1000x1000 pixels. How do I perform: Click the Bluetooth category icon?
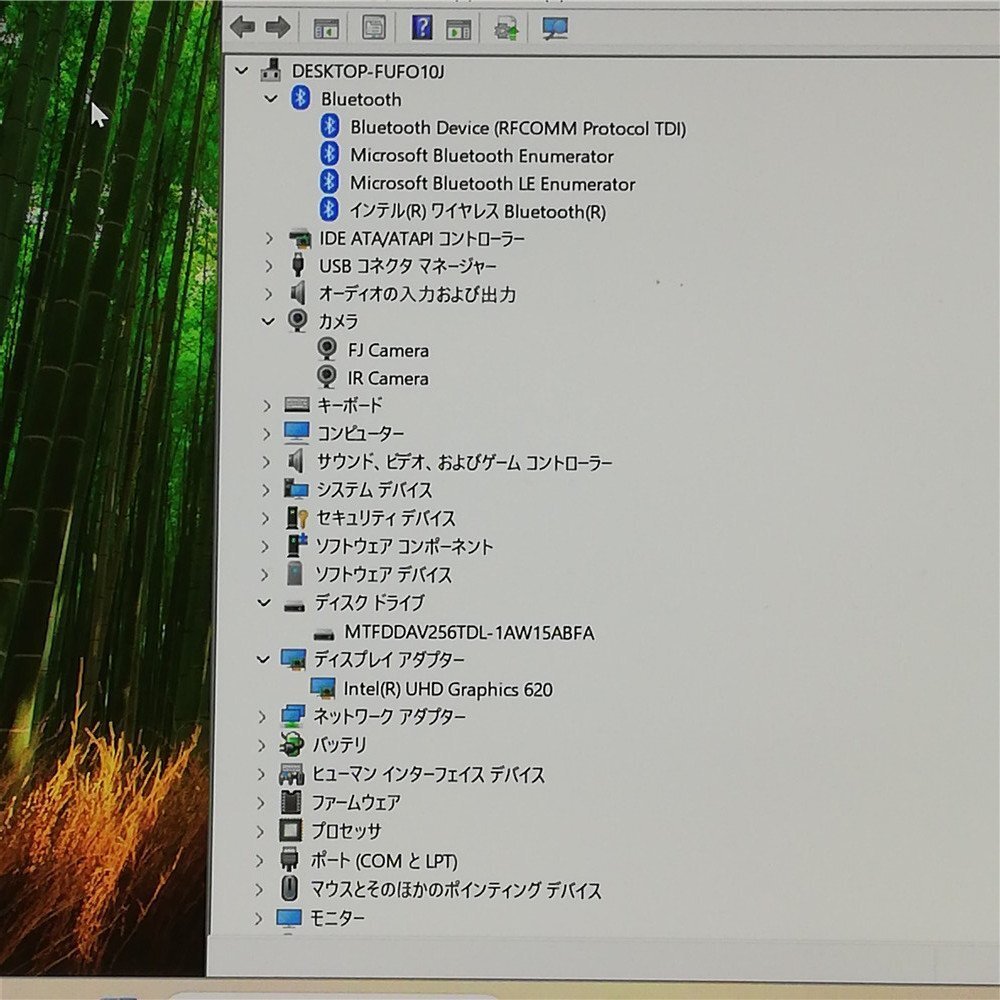(x=300, y=98)
